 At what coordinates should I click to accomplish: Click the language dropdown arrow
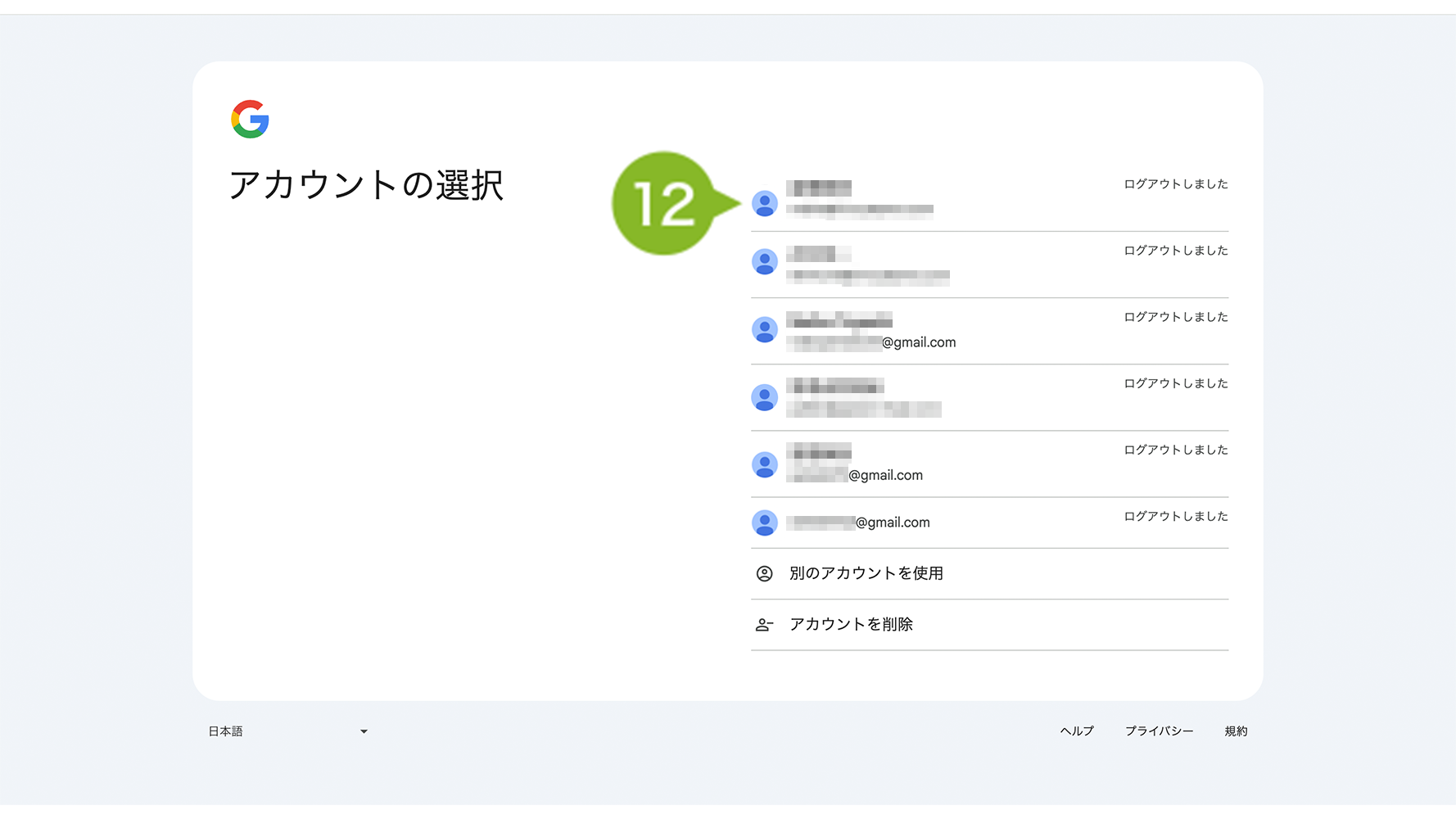pyautogui.click(x=364, y=731)
